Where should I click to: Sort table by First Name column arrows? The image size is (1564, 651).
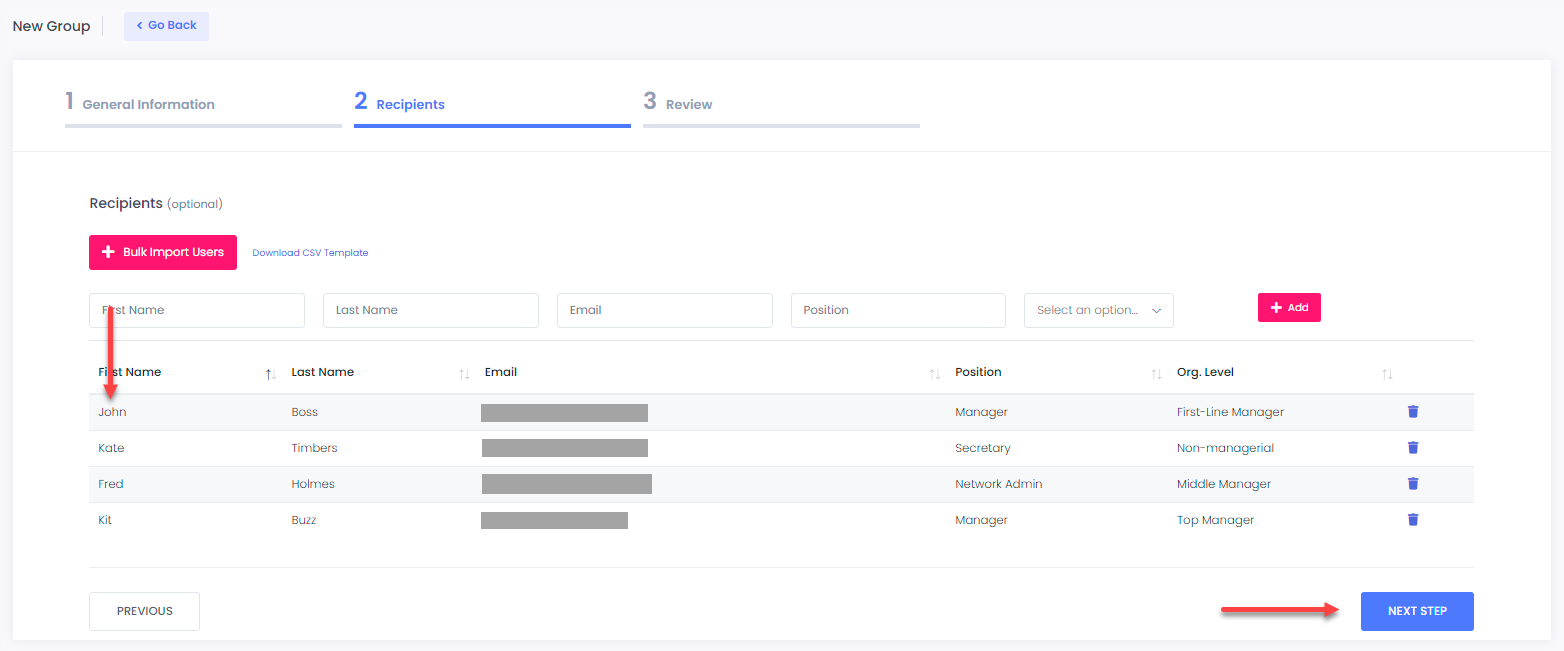(x=270, y=374)
